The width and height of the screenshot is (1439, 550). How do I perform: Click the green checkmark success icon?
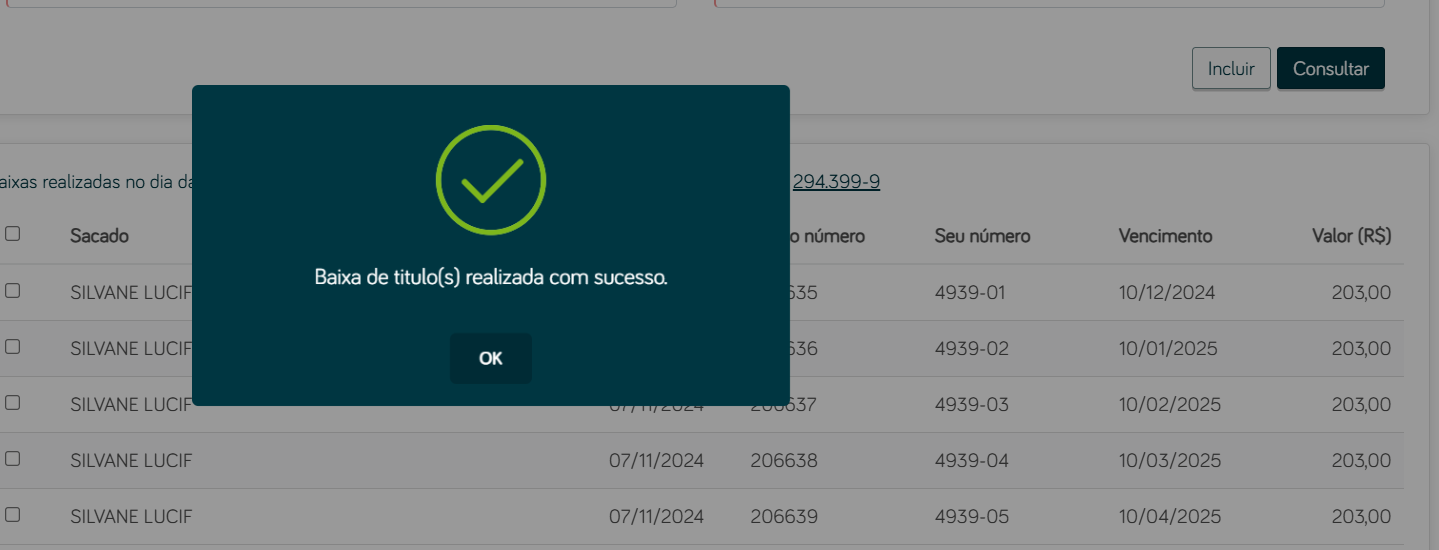pos(491,180)
